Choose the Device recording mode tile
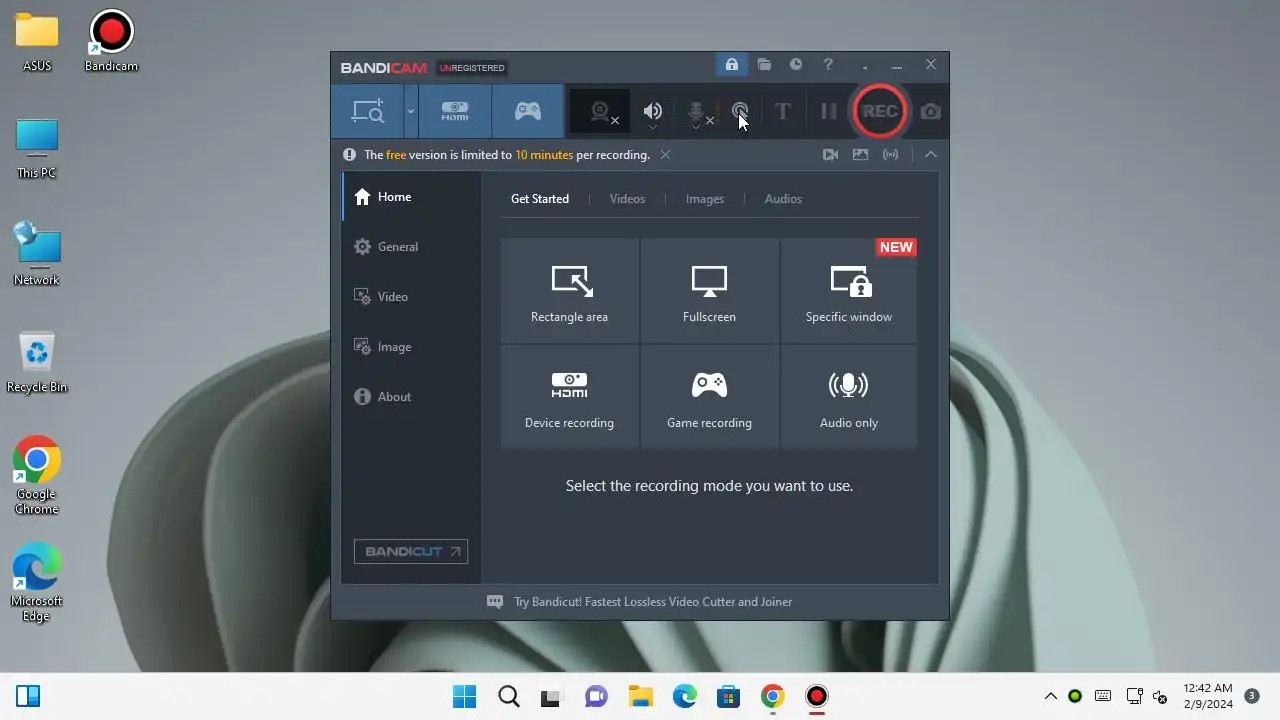Image resolution: width=1280 pixels, height=720 pixels. 569,397
